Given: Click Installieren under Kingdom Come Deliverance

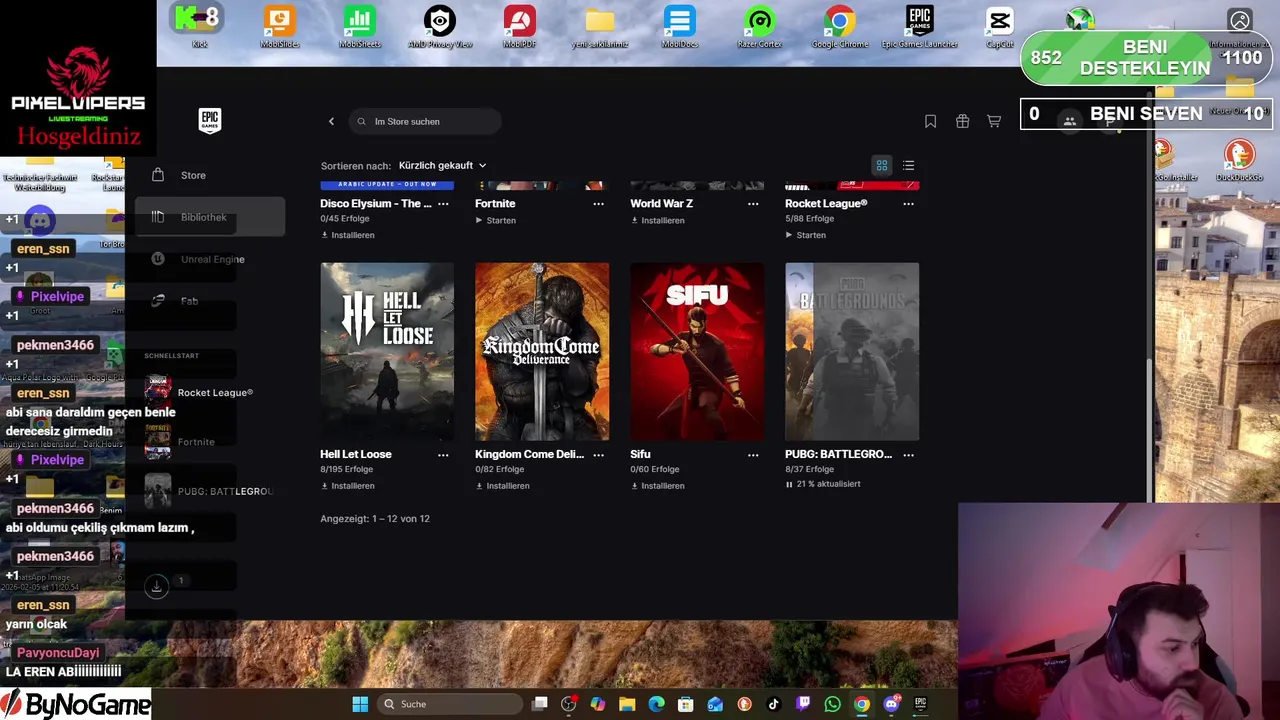Looking at the screenshot, I should (x=503, y=486).
